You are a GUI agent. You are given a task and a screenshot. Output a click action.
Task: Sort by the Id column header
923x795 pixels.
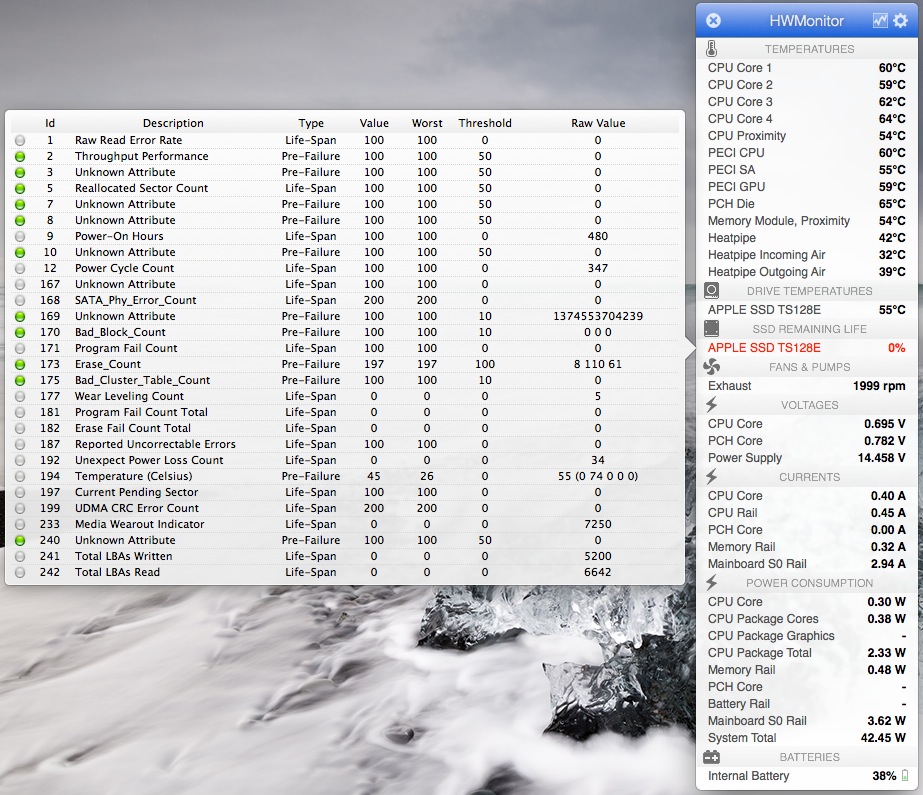(x=50, y=123)
